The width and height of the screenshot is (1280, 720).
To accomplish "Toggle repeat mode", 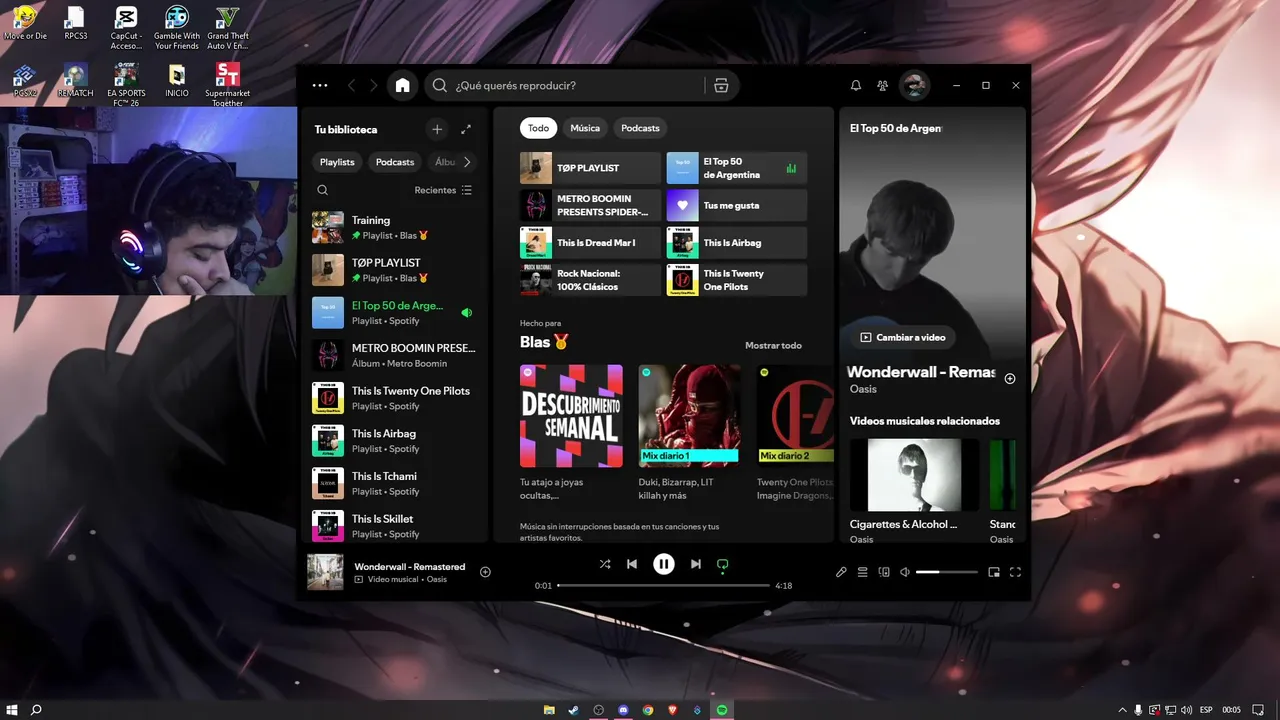I will click(722, 564).
